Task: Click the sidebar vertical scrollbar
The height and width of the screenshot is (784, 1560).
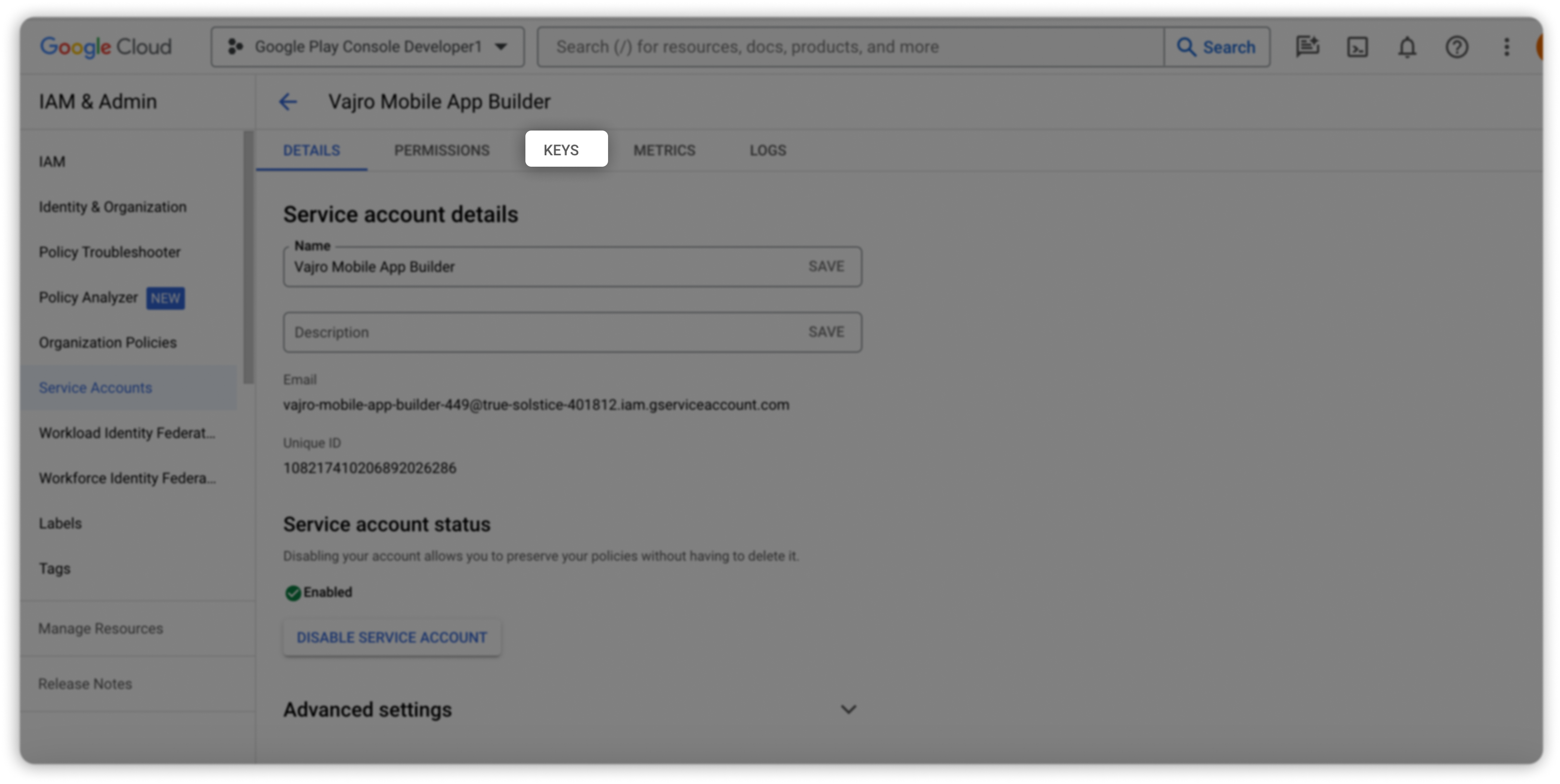Action: click(x=248, y=257)
